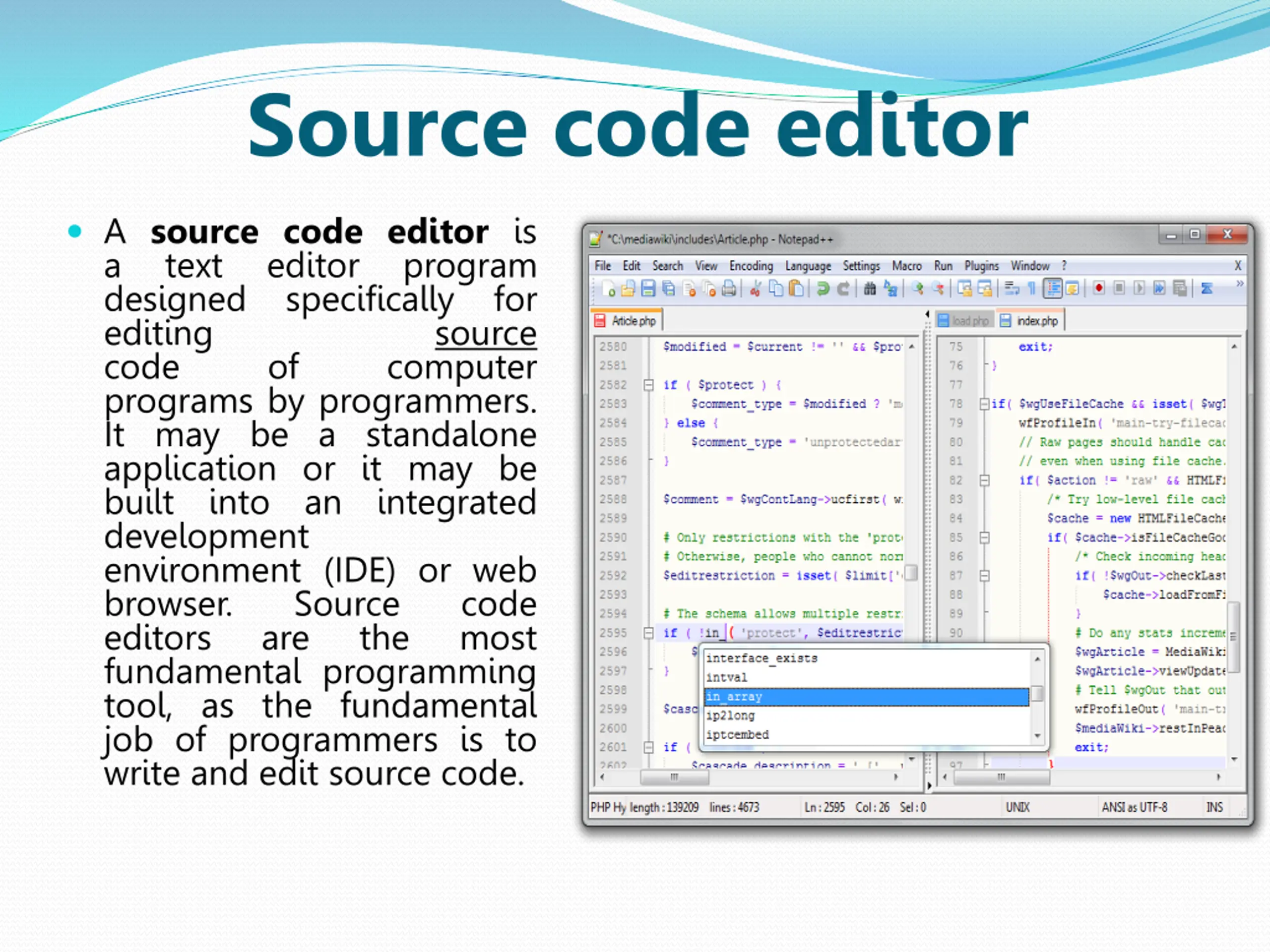Toggle synchronized vertical scrolling icon
Screen dimensions: 1270x952
point(965,288)
